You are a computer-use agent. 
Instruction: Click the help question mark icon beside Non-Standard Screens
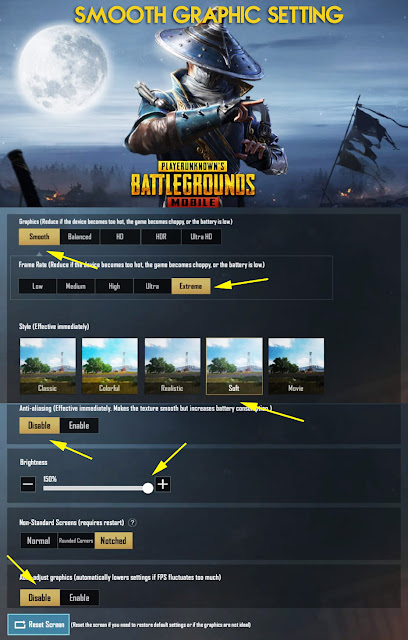132,522
